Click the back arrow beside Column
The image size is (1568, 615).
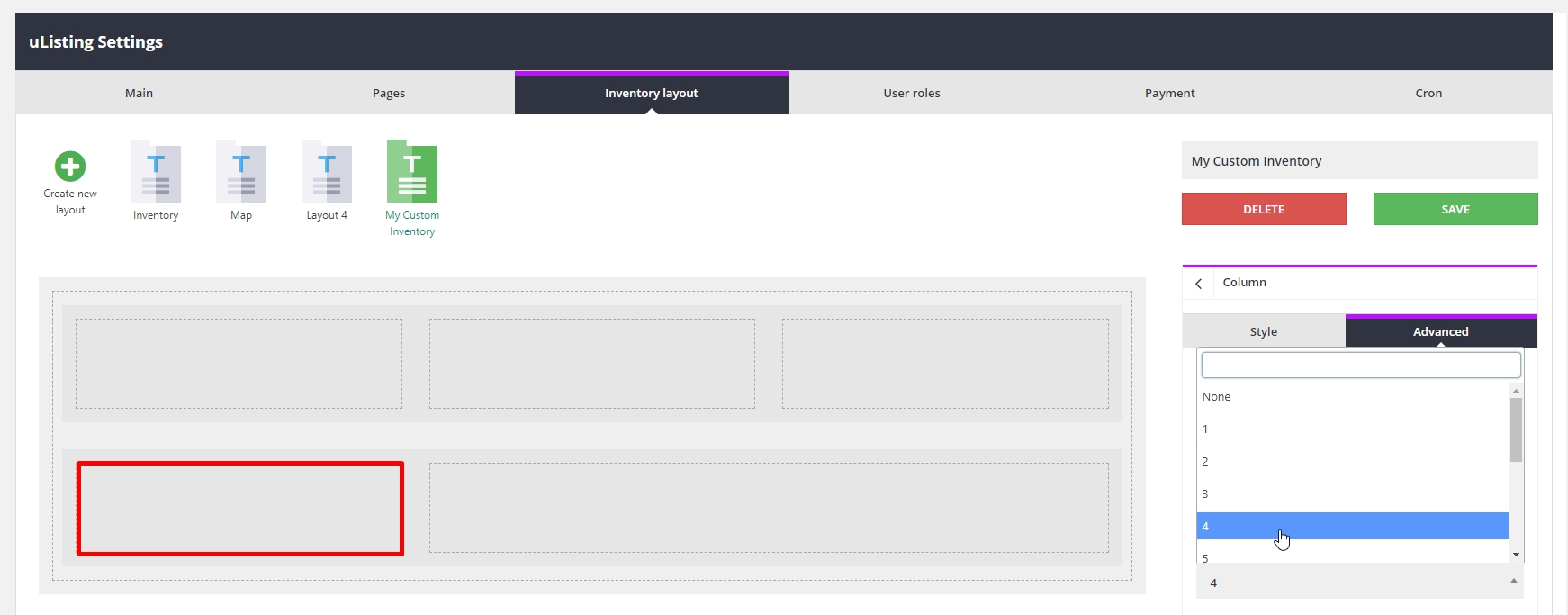click(1198, 283)
